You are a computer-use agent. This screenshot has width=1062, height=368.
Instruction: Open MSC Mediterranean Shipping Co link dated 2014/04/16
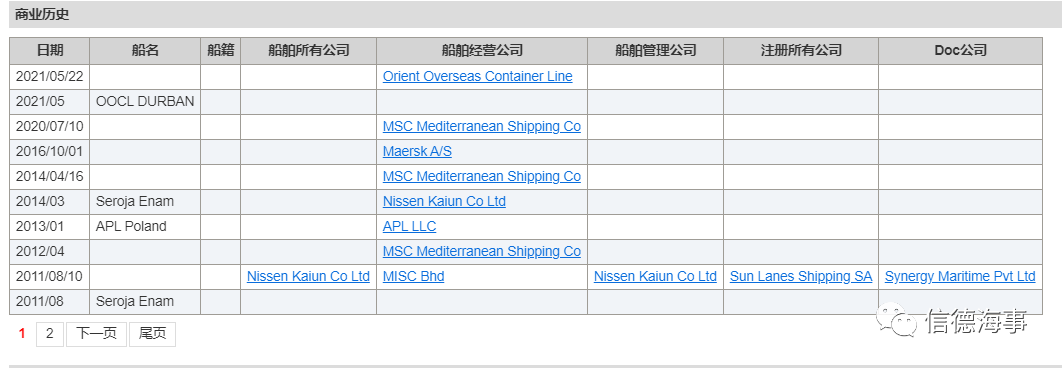pos(482,176)
